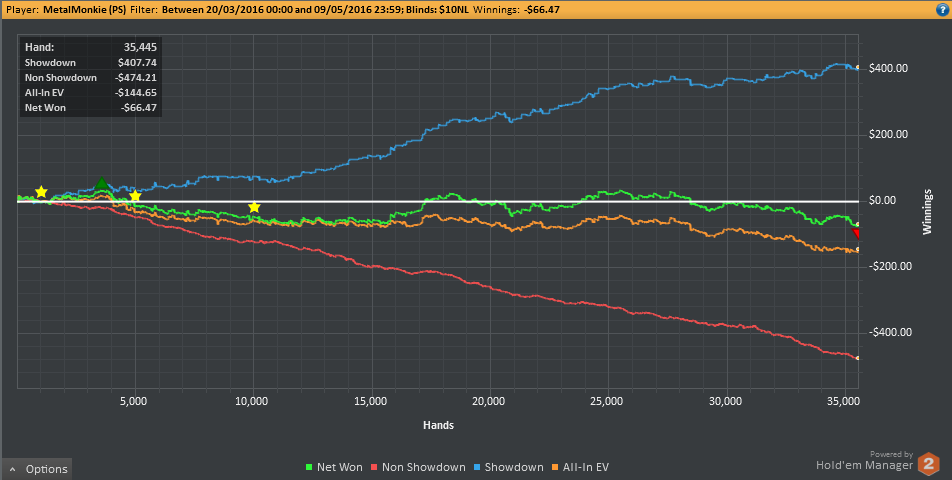The width and height of the screenshot is (952, 480).
Task: Open the blue help question mark icon
Action: coord(943,10)
